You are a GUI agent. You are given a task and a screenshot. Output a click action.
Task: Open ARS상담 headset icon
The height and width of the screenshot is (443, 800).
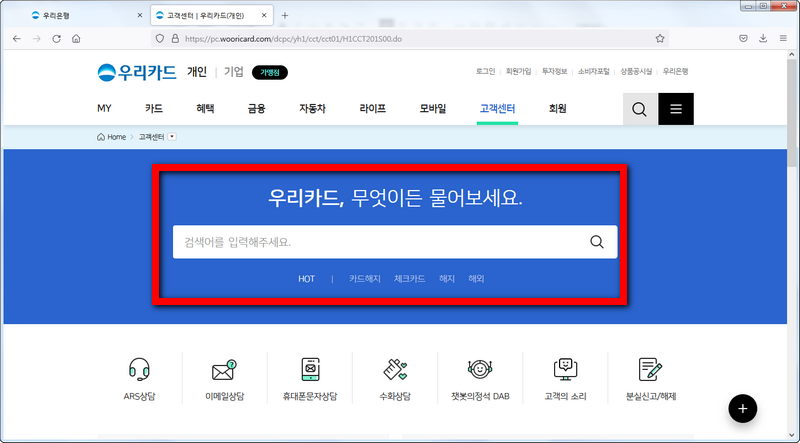(x=139, y=368)
